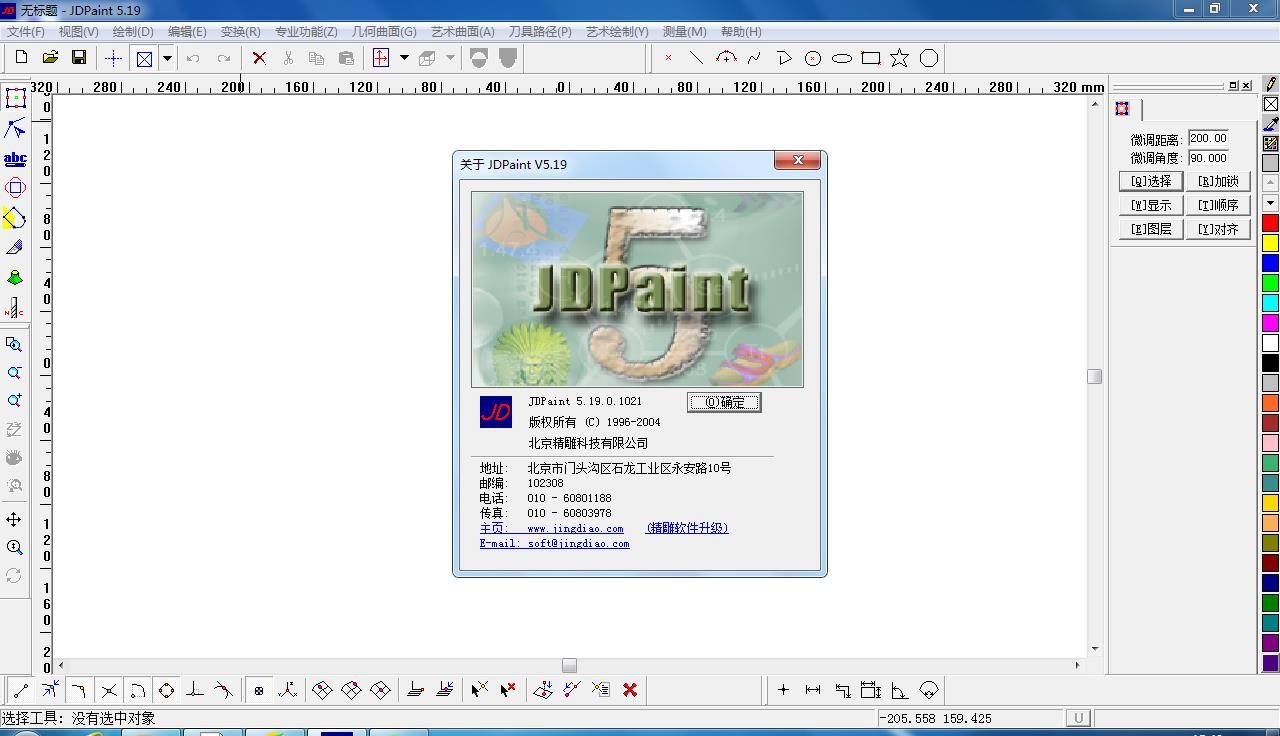Click the New file icon

[21, 58]
